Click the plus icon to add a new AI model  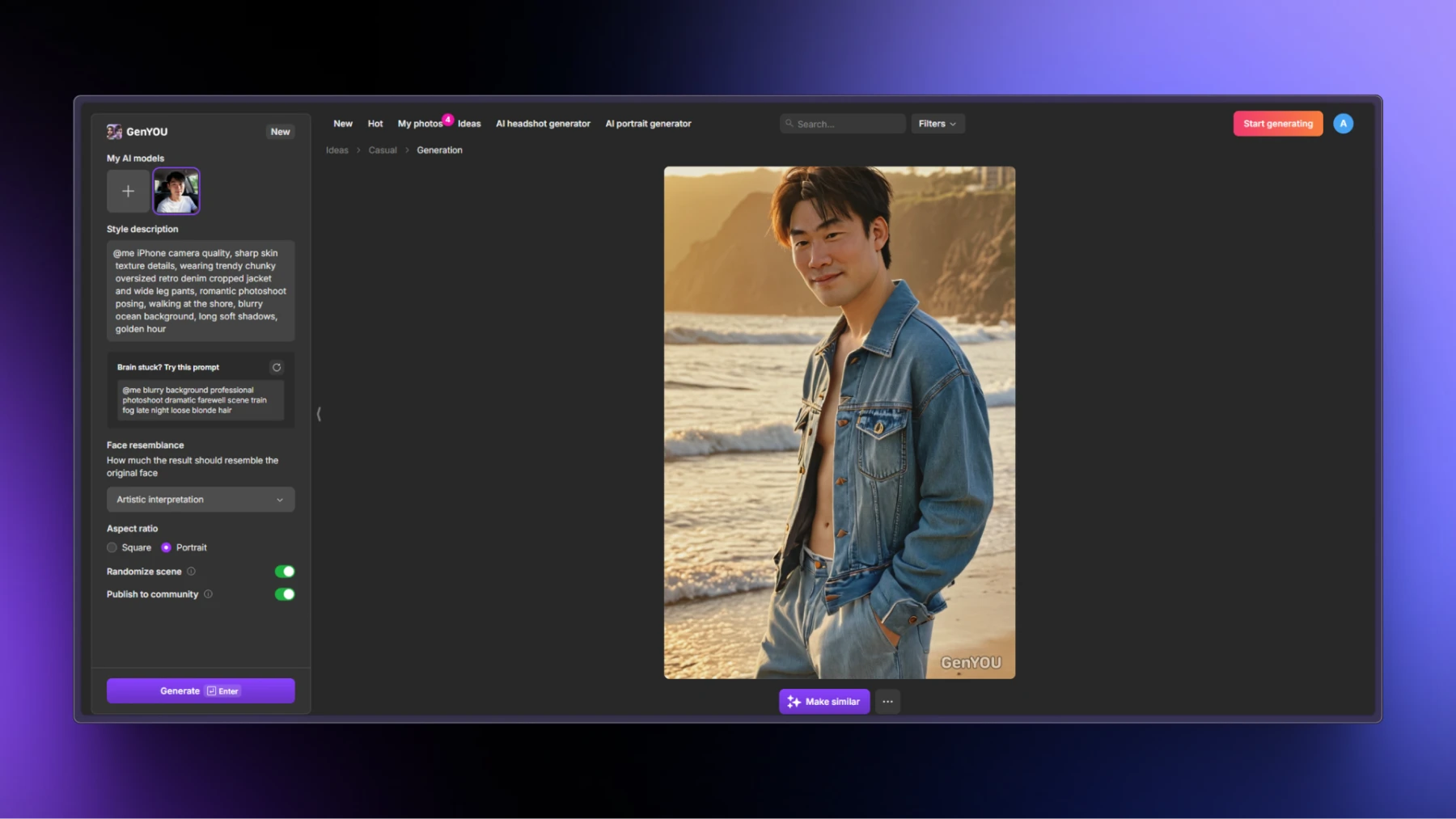128,191
